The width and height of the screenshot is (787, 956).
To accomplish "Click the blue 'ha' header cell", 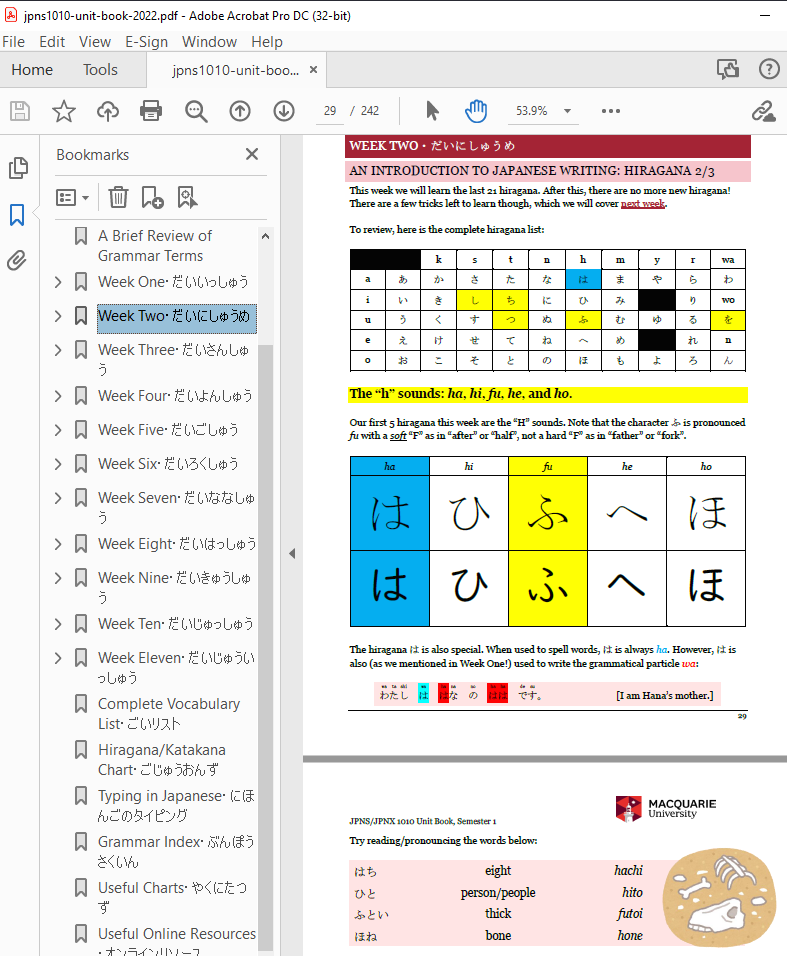I will point(390,466).
